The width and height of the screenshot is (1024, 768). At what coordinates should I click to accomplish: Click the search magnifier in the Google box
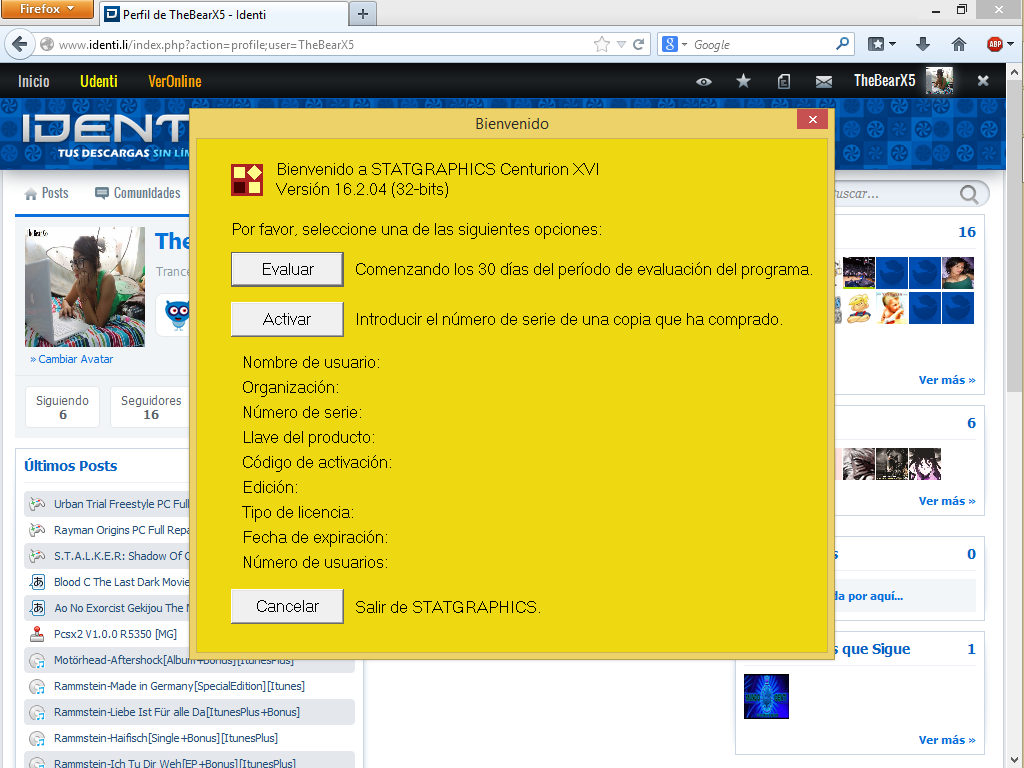coord(842,44)
